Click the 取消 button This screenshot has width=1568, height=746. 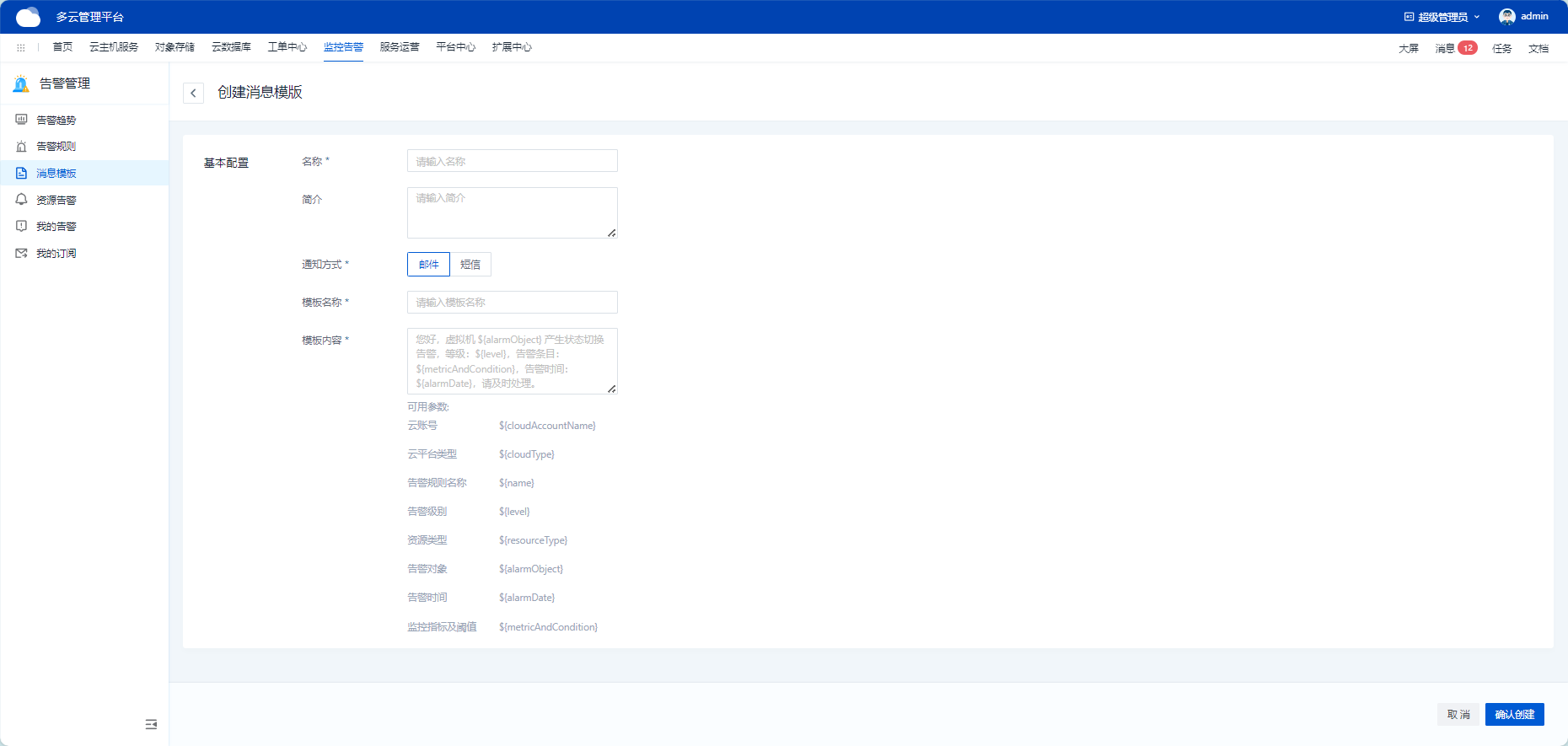click(1458, 714)
